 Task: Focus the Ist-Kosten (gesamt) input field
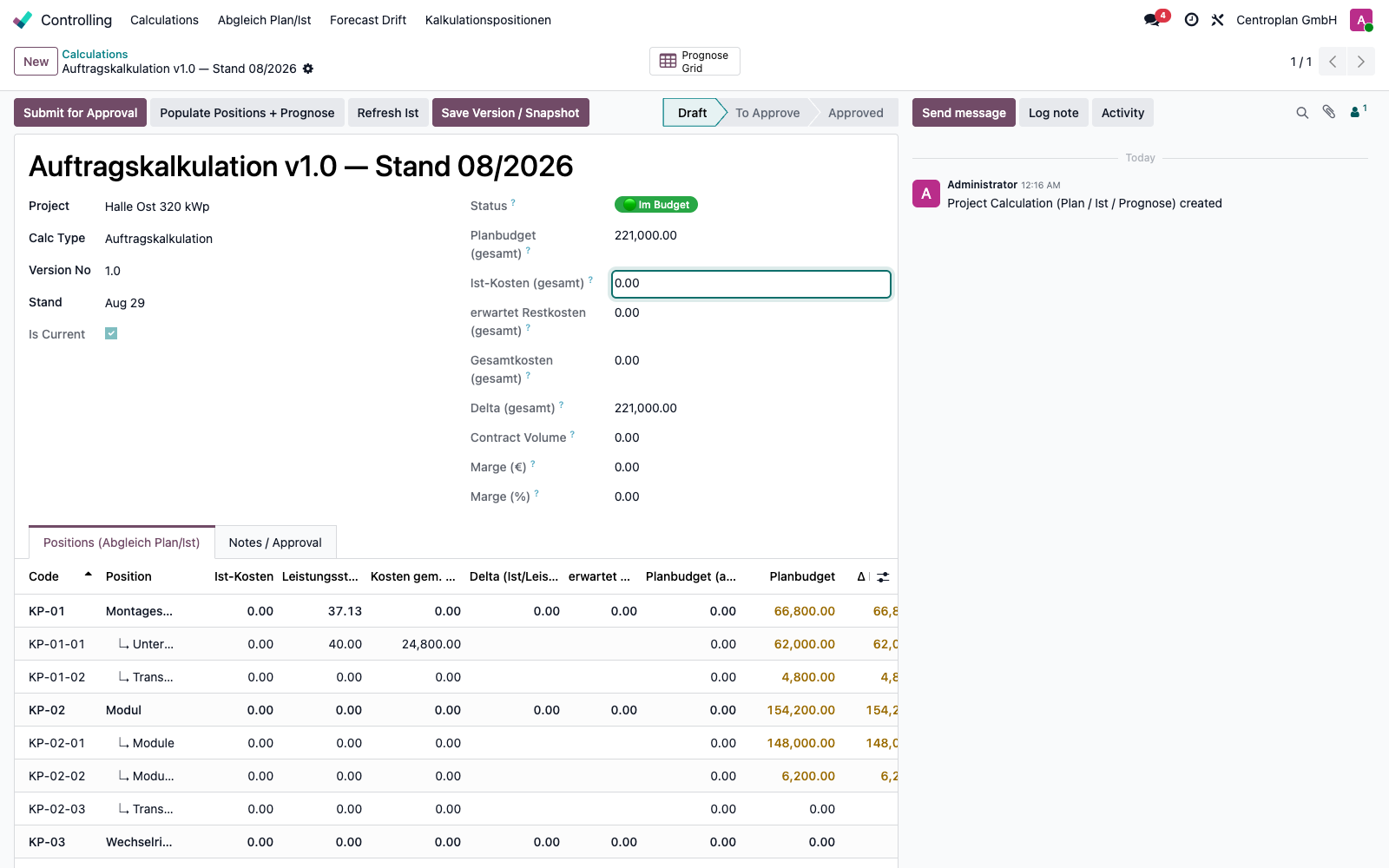point(751,284)
